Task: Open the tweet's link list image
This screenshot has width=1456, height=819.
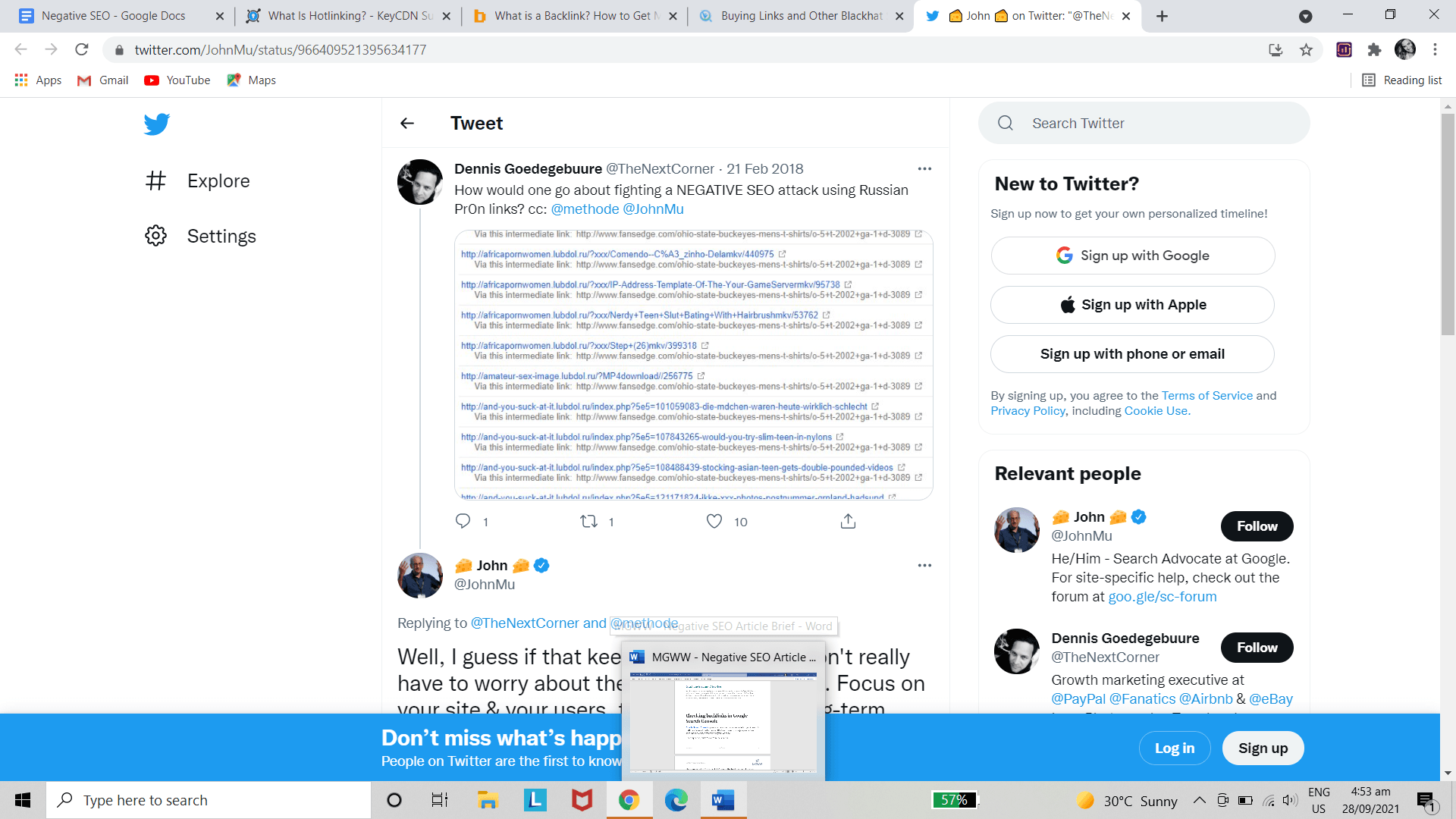Action: click(693, 365)
